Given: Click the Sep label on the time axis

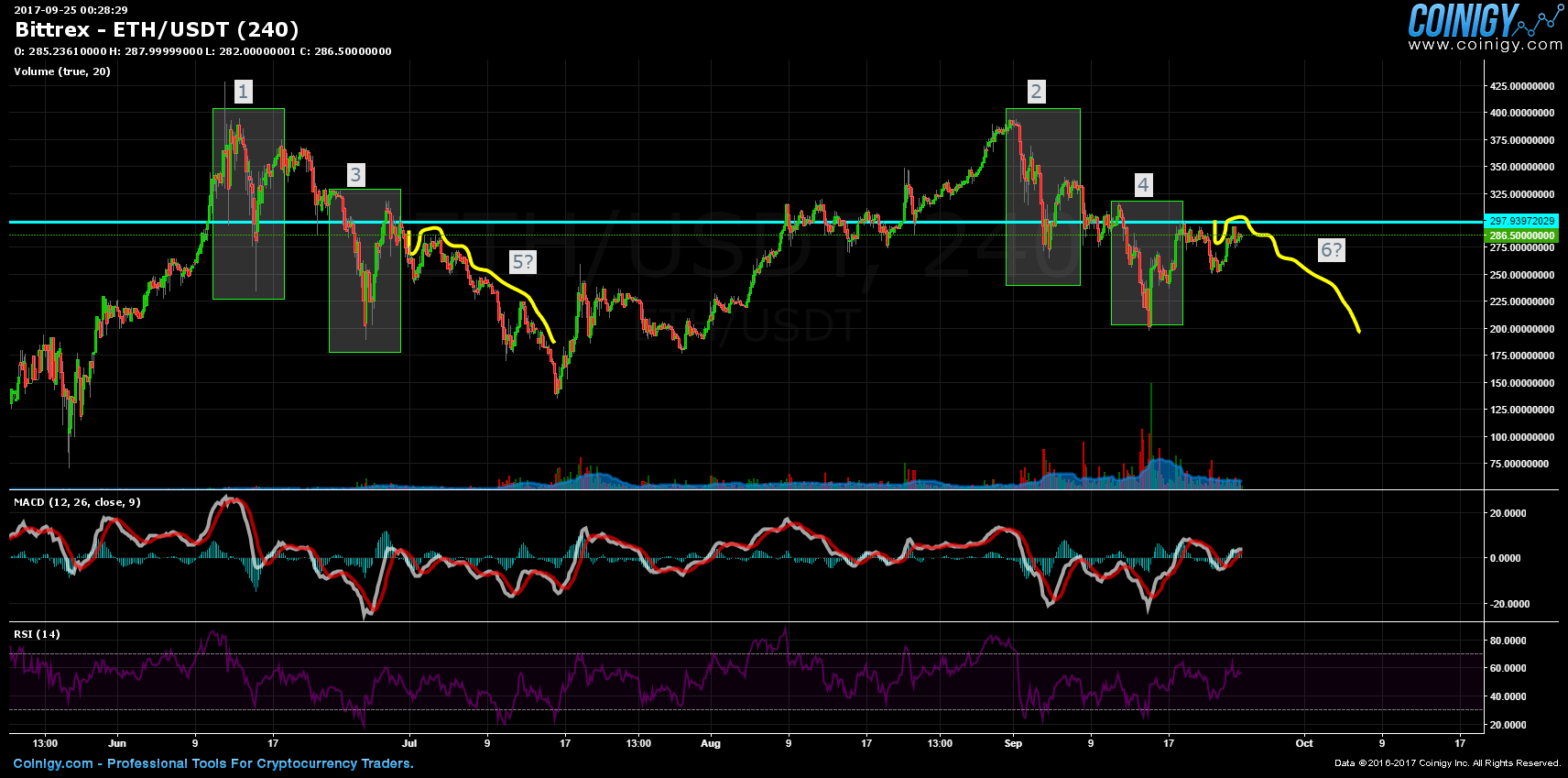Looking at the screenshot, I should click(1013, 743).
